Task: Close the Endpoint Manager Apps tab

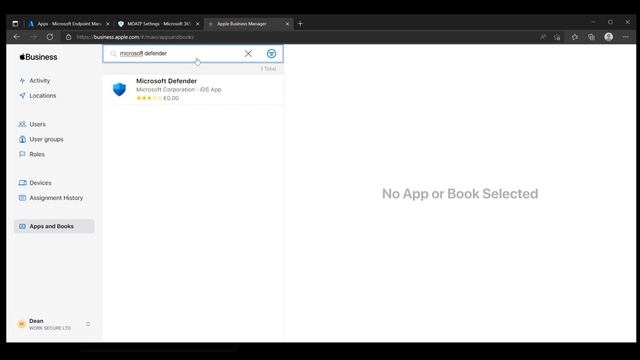Action: click(108, 24)
